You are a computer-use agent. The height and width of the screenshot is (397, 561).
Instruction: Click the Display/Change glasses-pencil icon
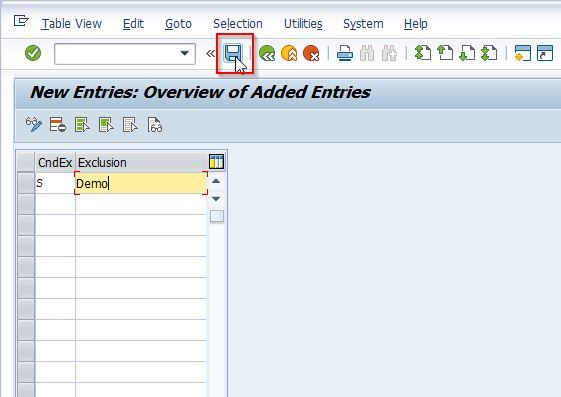tap(34, 125)
